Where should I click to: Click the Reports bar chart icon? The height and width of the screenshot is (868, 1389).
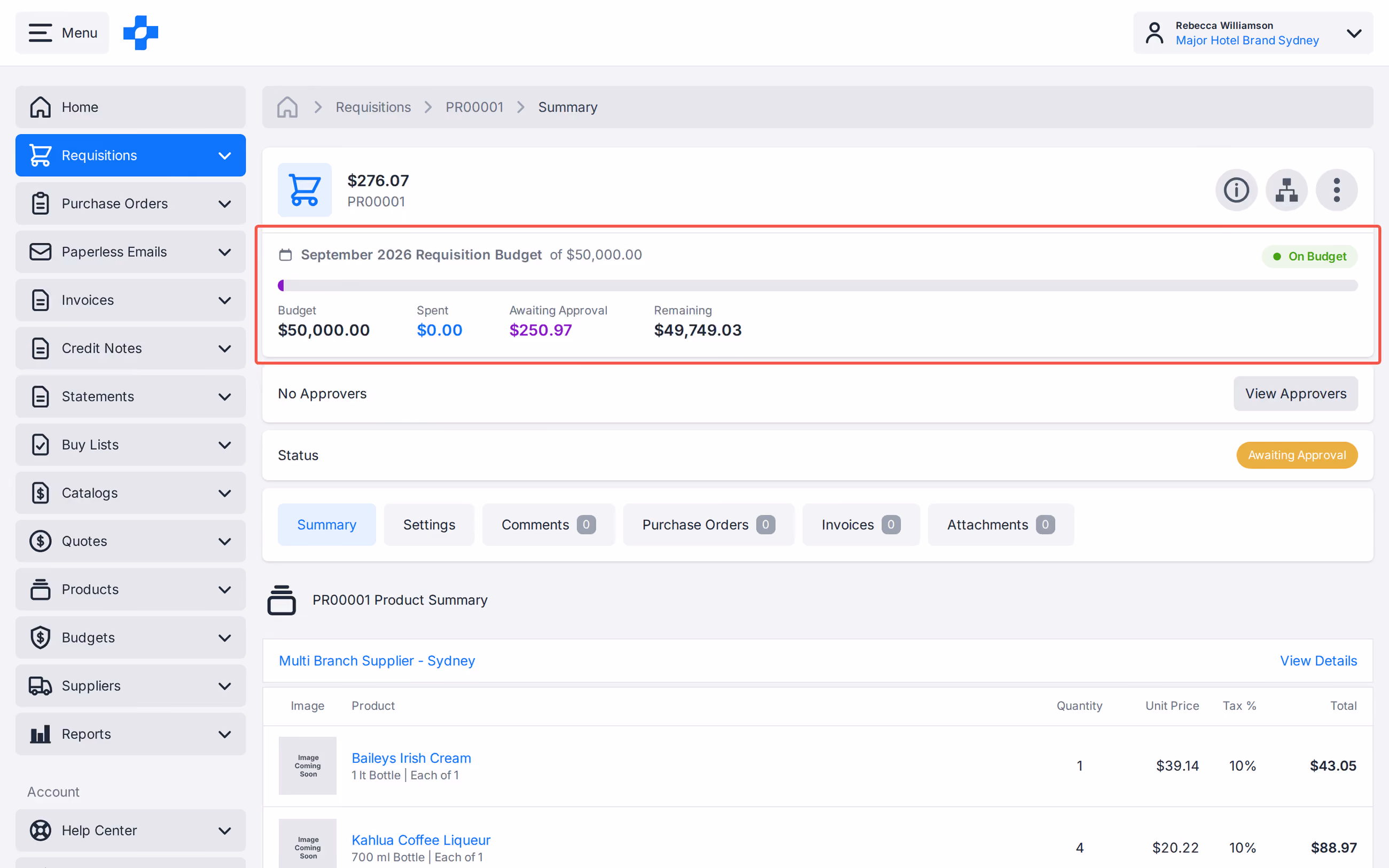tap(40, 734)
